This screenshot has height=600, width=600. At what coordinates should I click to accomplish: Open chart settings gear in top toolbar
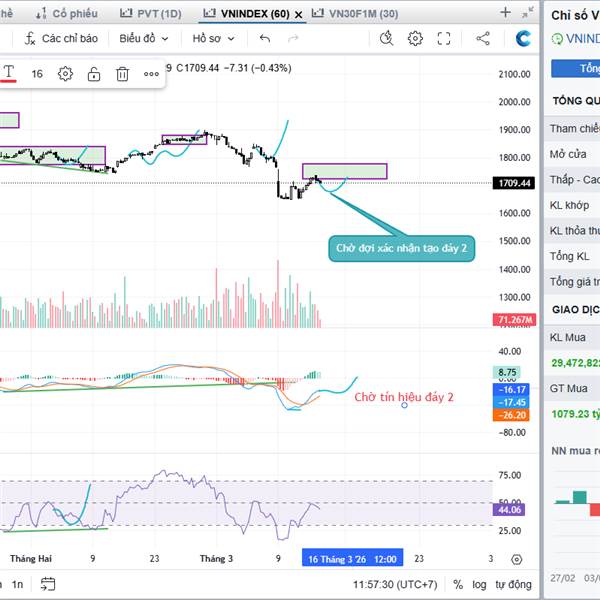point(416,38)
